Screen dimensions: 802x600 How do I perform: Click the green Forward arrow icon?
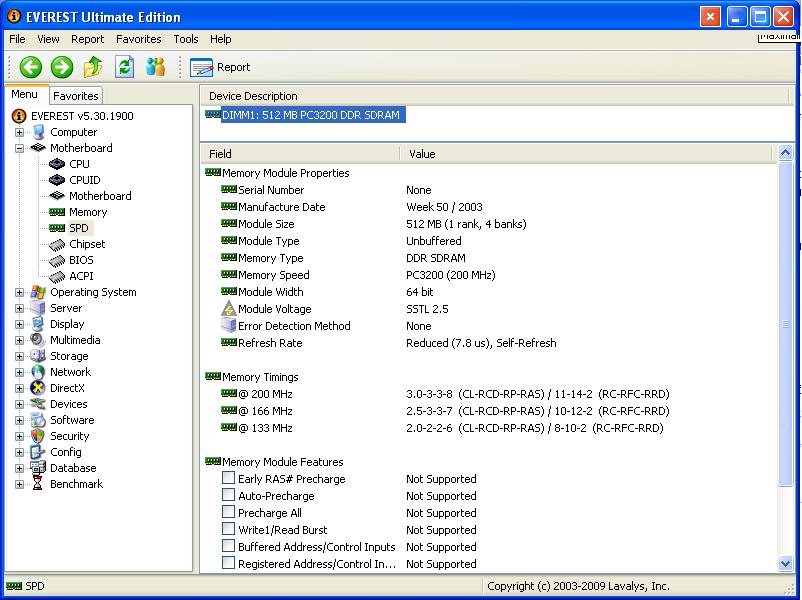point(62,67)
